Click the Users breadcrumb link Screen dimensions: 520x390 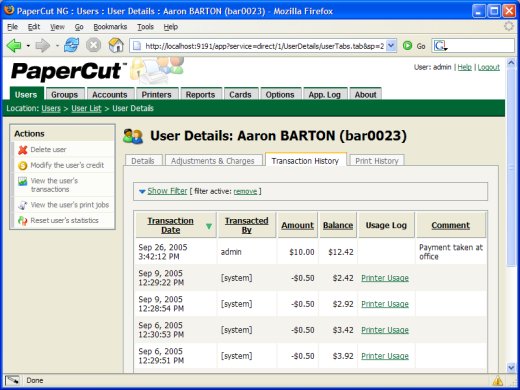(51, 108)
